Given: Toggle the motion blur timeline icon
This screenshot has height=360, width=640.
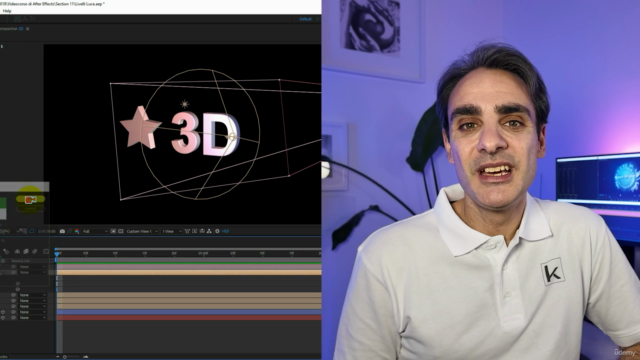Looking at the screenshot, I should point(35,251).
